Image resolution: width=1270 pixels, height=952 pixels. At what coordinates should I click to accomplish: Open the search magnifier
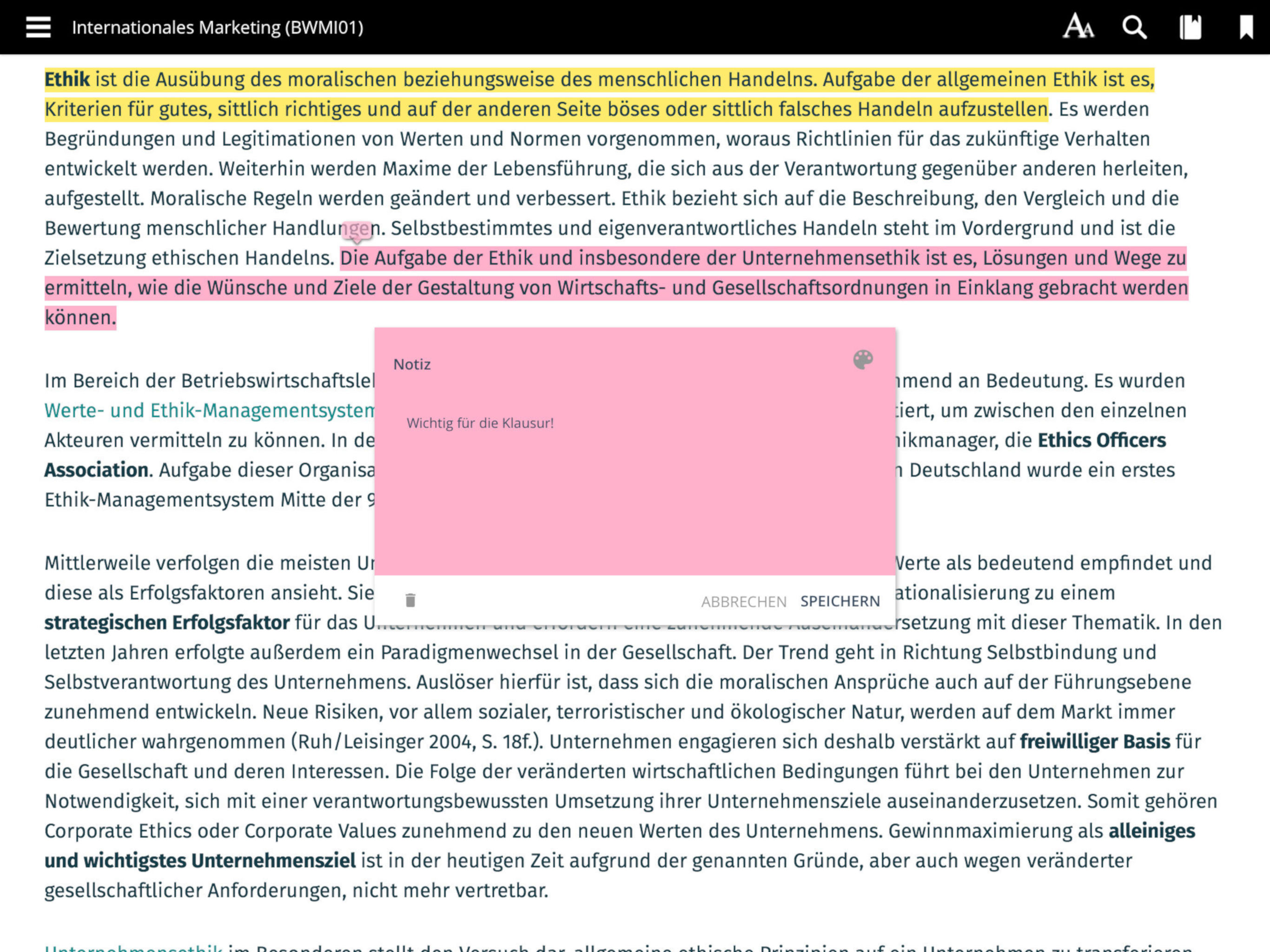[x=1134, y=27]
